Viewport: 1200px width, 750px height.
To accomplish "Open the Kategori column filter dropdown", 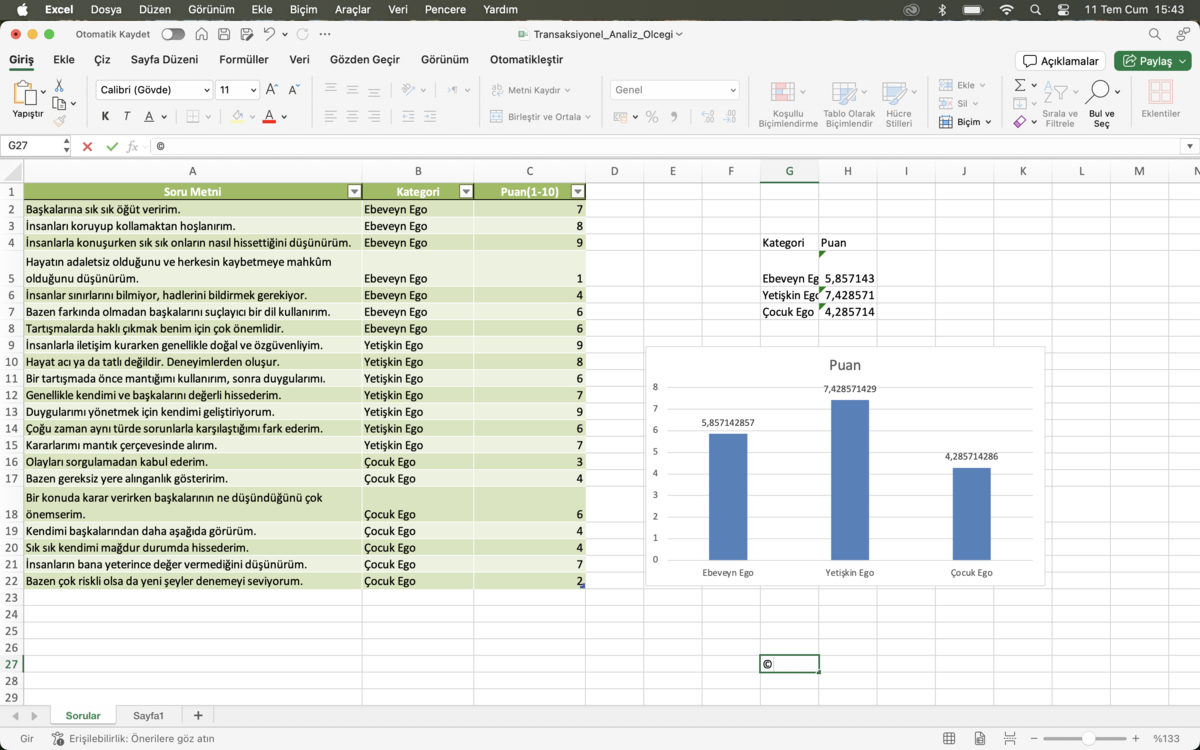I will click(x=465, y=191).
